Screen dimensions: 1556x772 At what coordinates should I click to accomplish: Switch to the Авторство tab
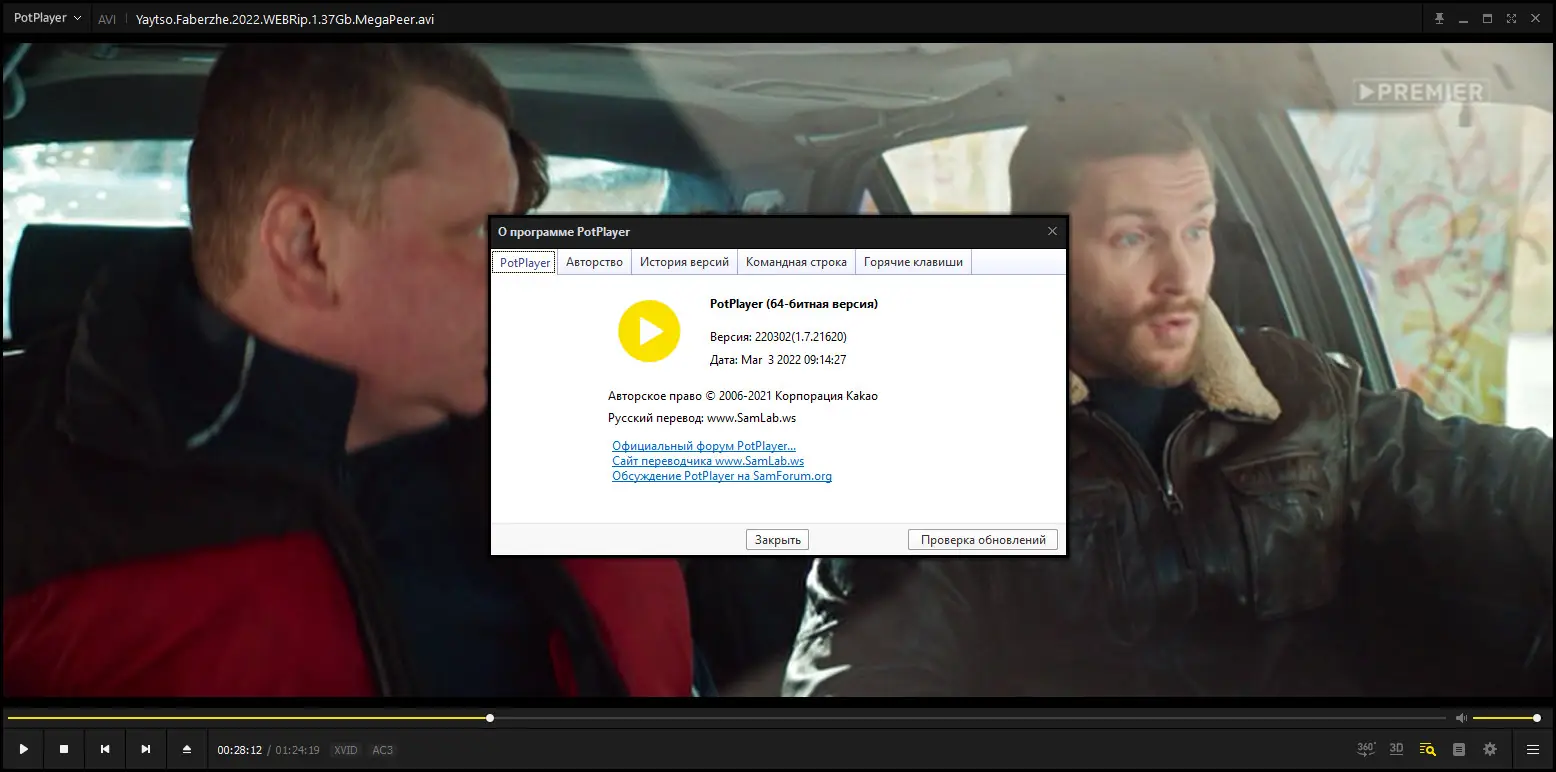pyautogui.click(x=594, y=262)
